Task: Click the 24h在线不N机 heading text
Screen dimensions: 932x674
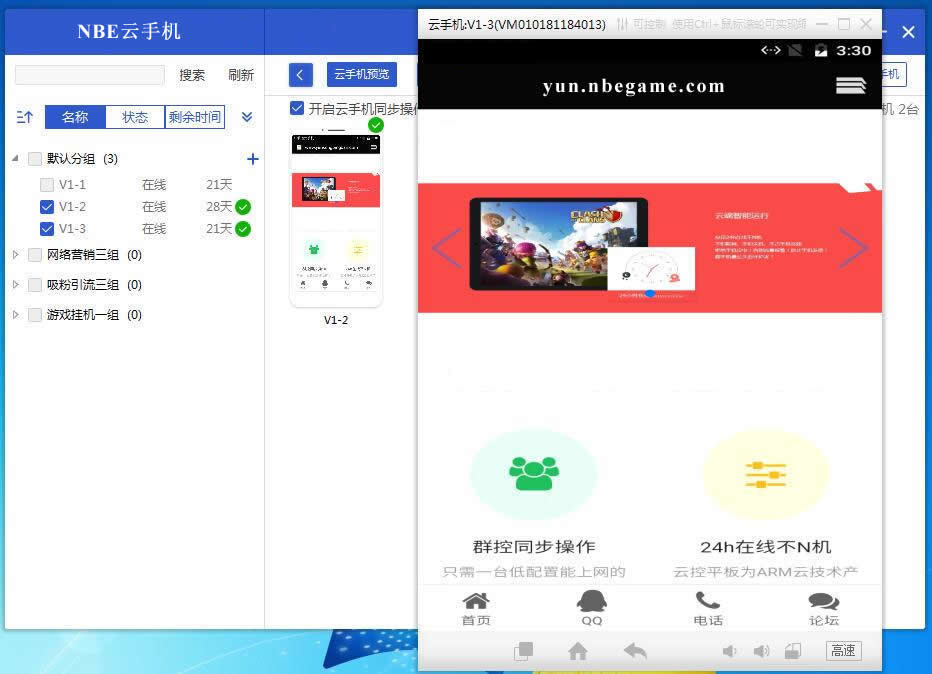Action: coord(766,547)
